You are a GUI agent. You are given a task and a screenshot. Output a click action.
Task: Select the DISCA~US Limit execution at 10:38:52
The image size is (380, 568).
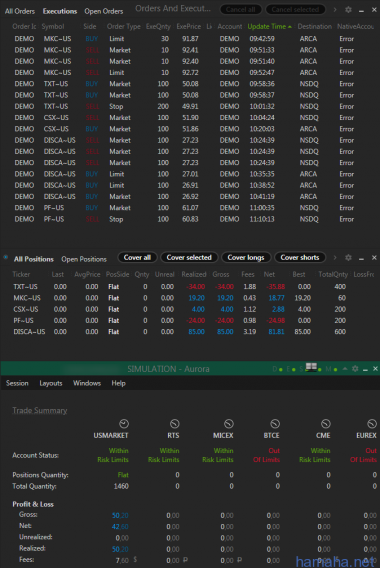pyautogui.click(x=190, y=185)
